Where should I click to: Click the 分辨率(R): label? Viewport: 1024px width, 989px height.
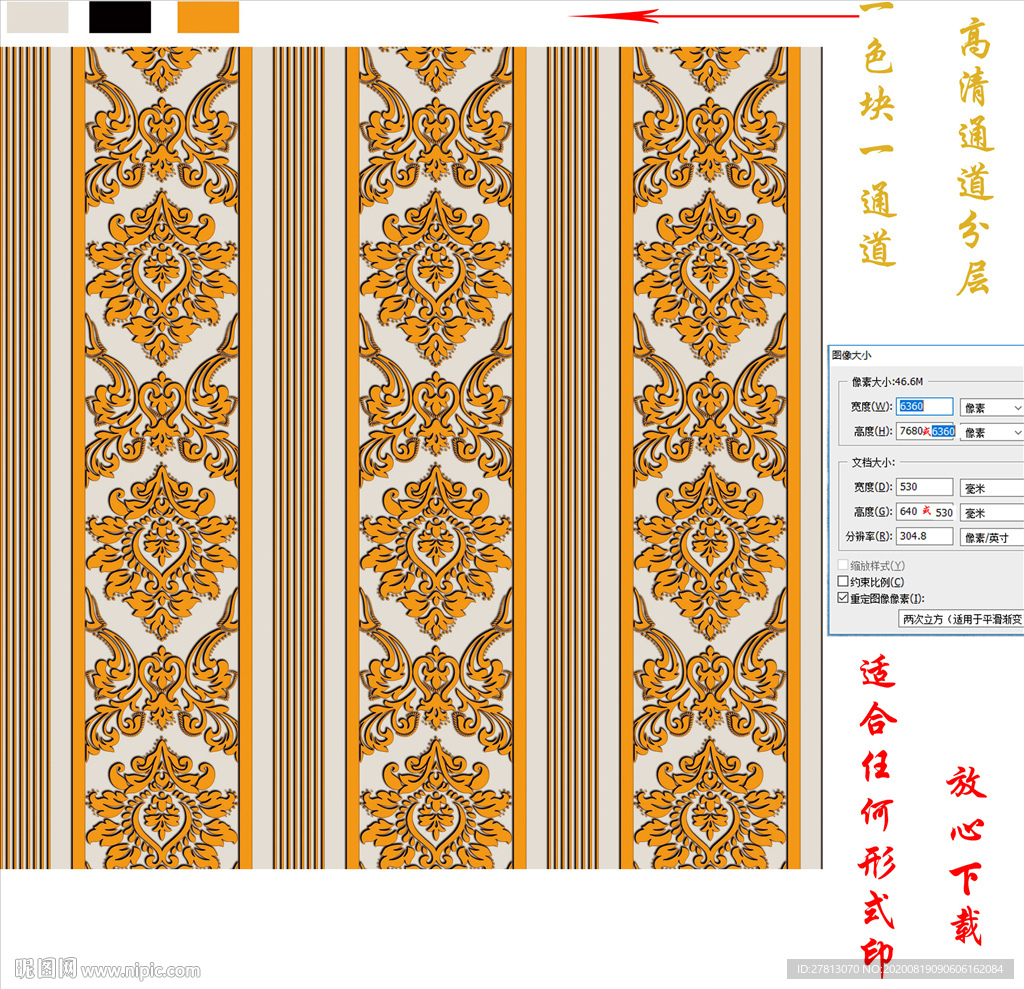tap(869, 536)
